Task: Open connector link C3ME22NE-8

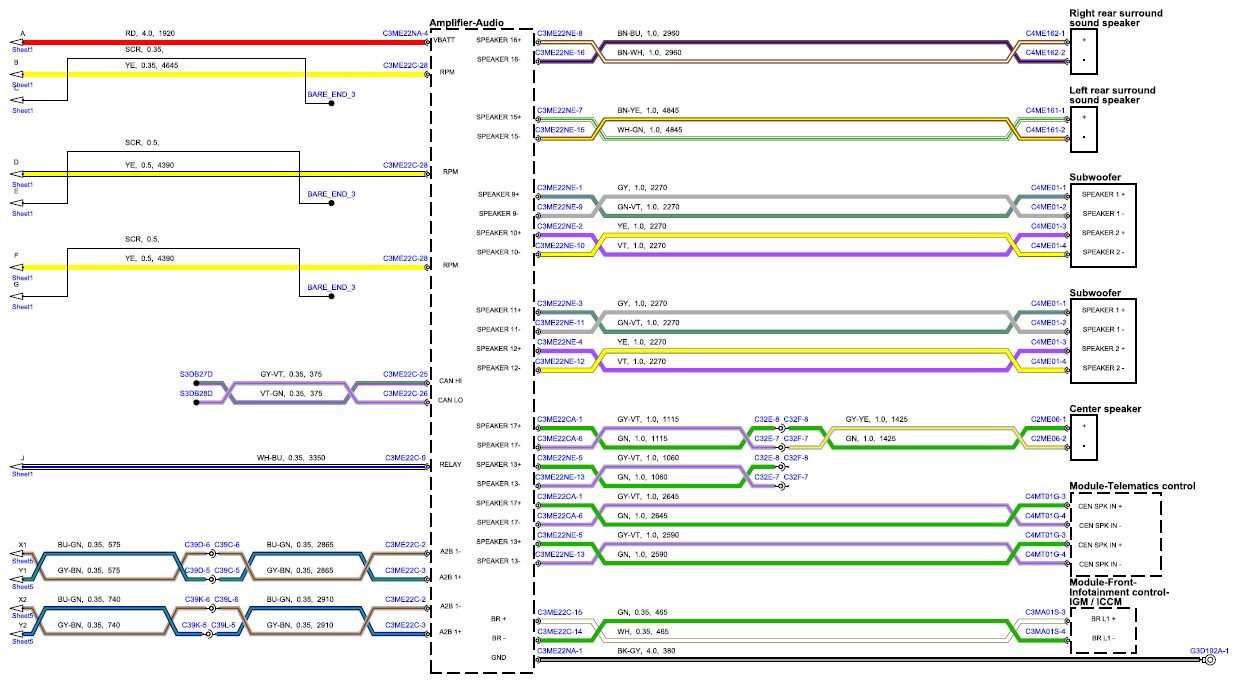Action: [560, 33]
